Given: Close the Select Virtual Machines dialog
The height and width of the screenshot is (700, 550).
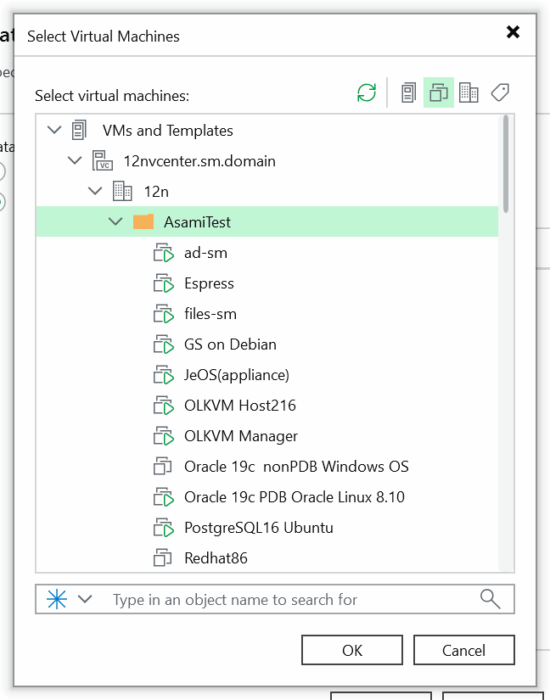Looking at the screenshot, I should pos(513,32).
